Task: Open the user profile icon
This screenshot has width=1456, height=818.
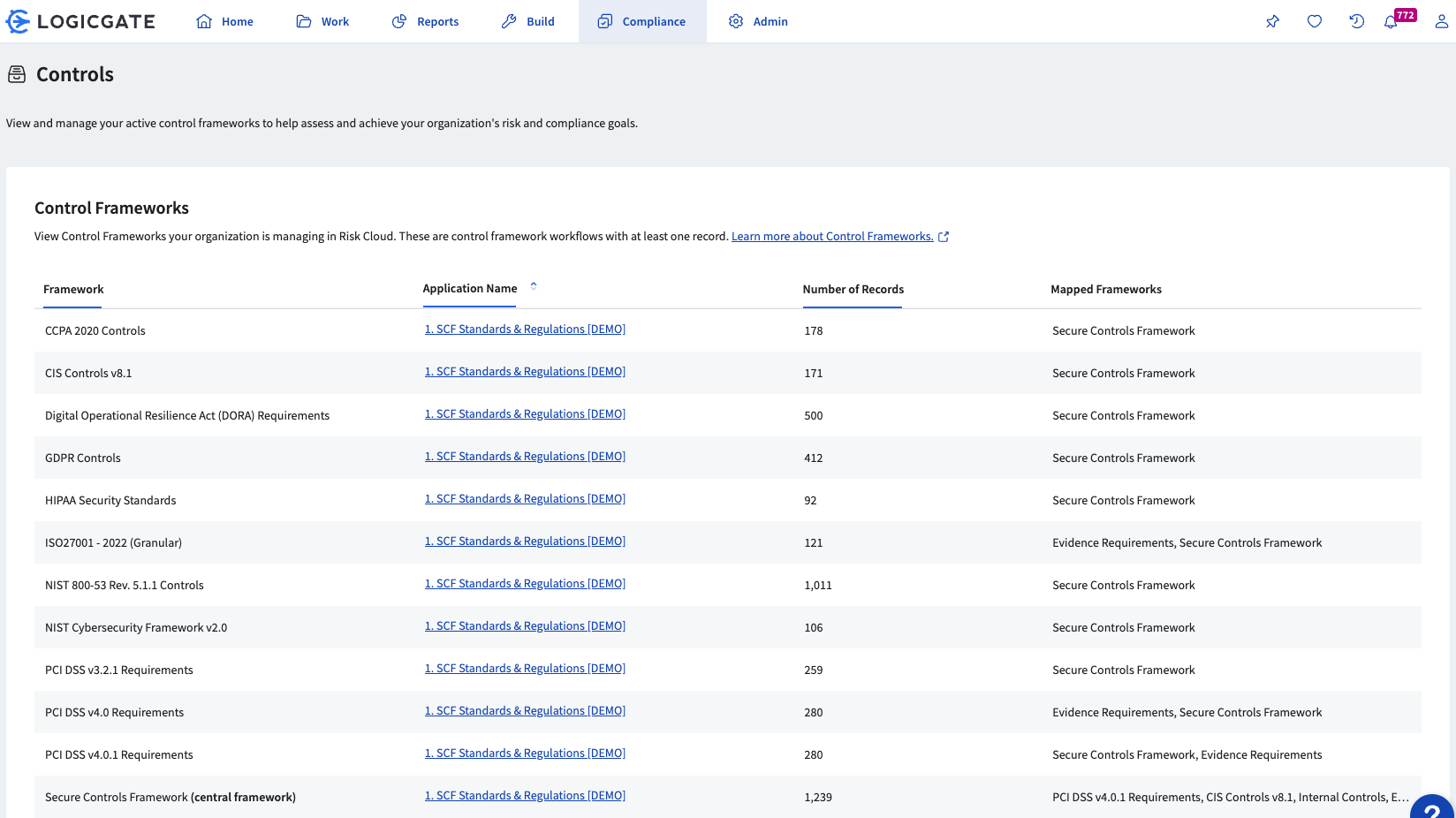Action: (1441, 21)
